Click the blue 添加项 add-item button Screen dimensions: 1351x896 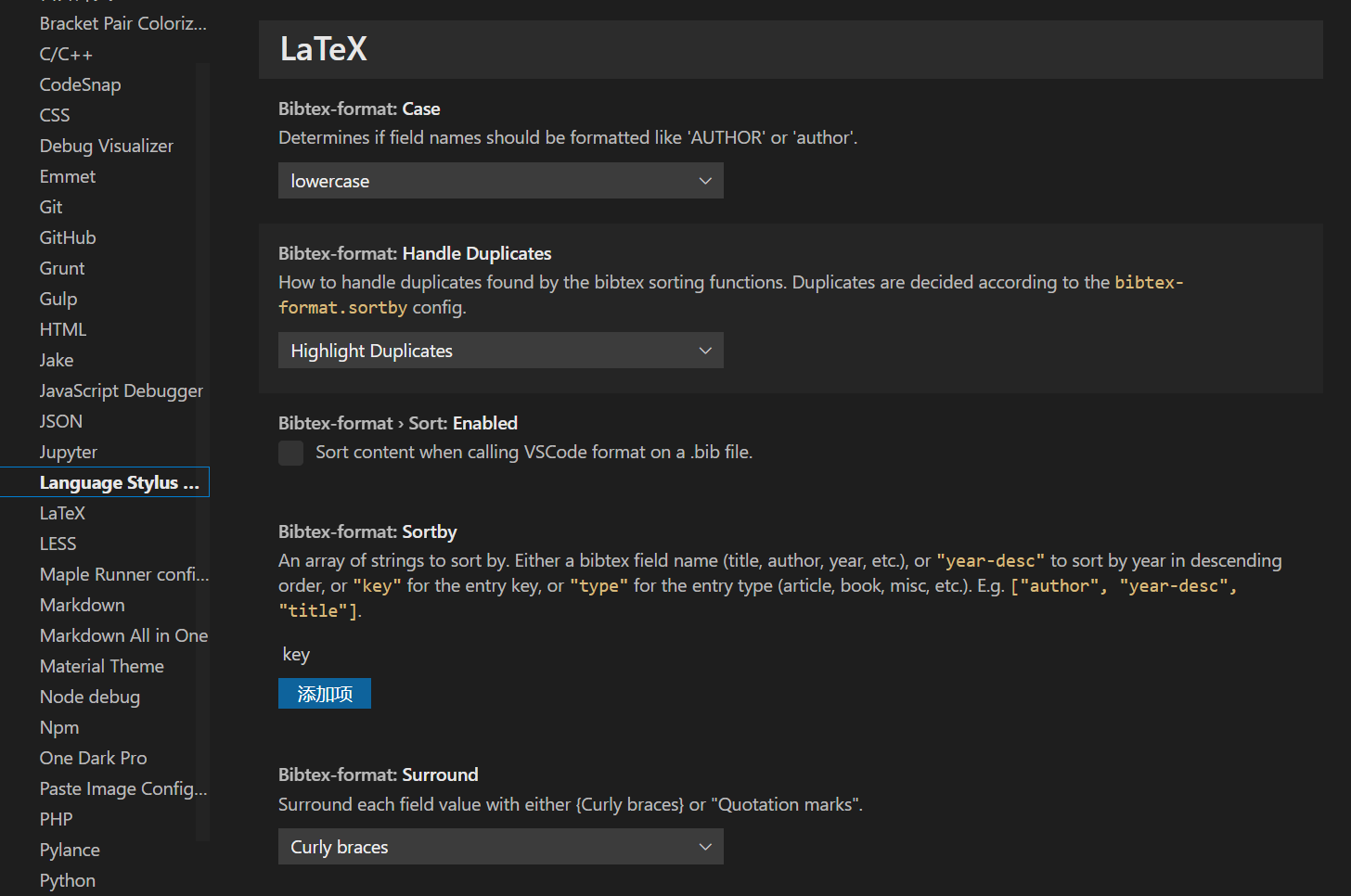[325, 694]
